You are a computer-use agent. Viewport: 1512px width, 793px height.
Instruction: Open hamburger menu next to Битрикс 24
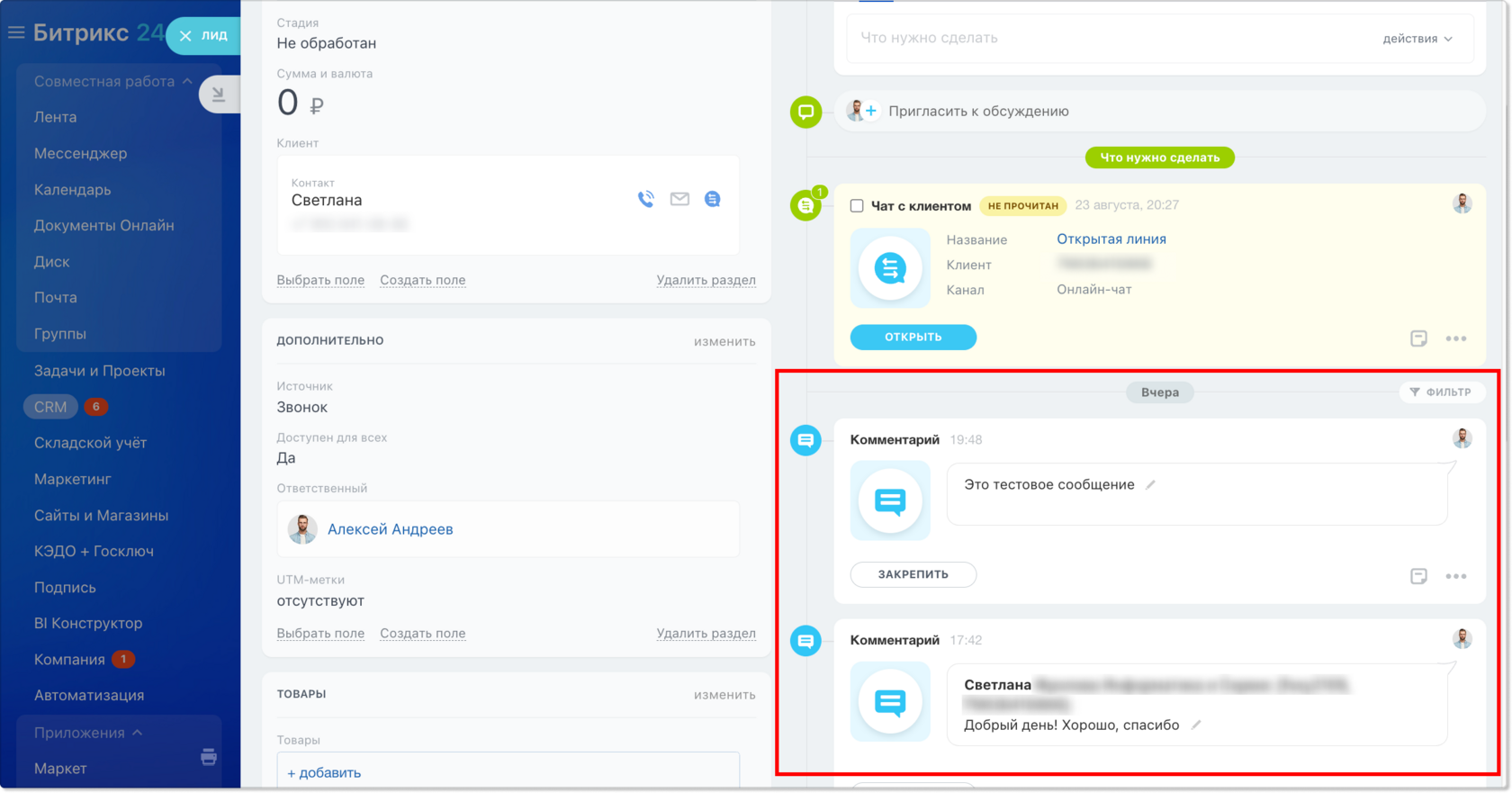tap(16, 33)
